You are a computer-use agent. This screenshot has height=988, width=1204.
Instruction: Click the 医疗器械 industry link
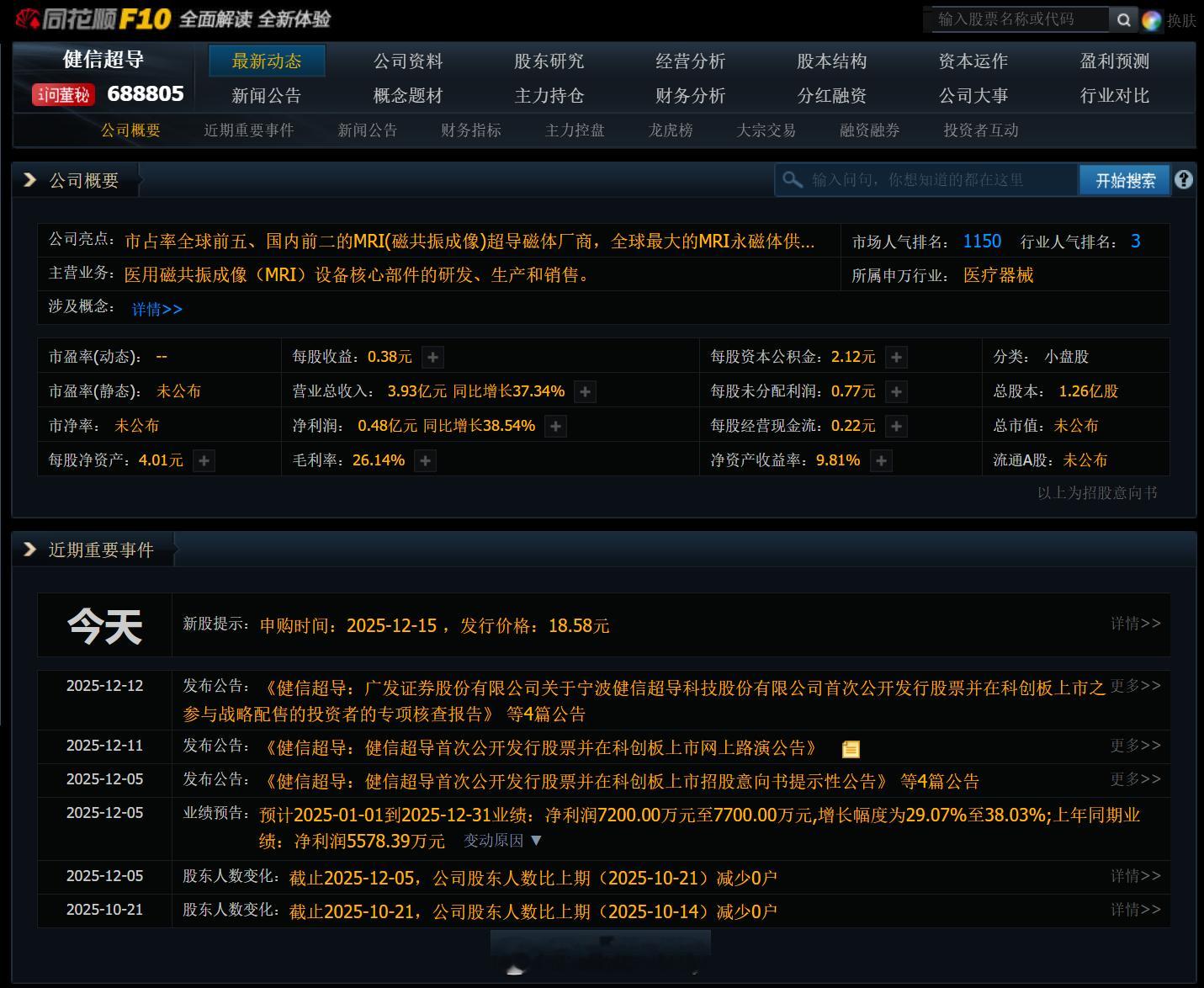tap(998, 275)
